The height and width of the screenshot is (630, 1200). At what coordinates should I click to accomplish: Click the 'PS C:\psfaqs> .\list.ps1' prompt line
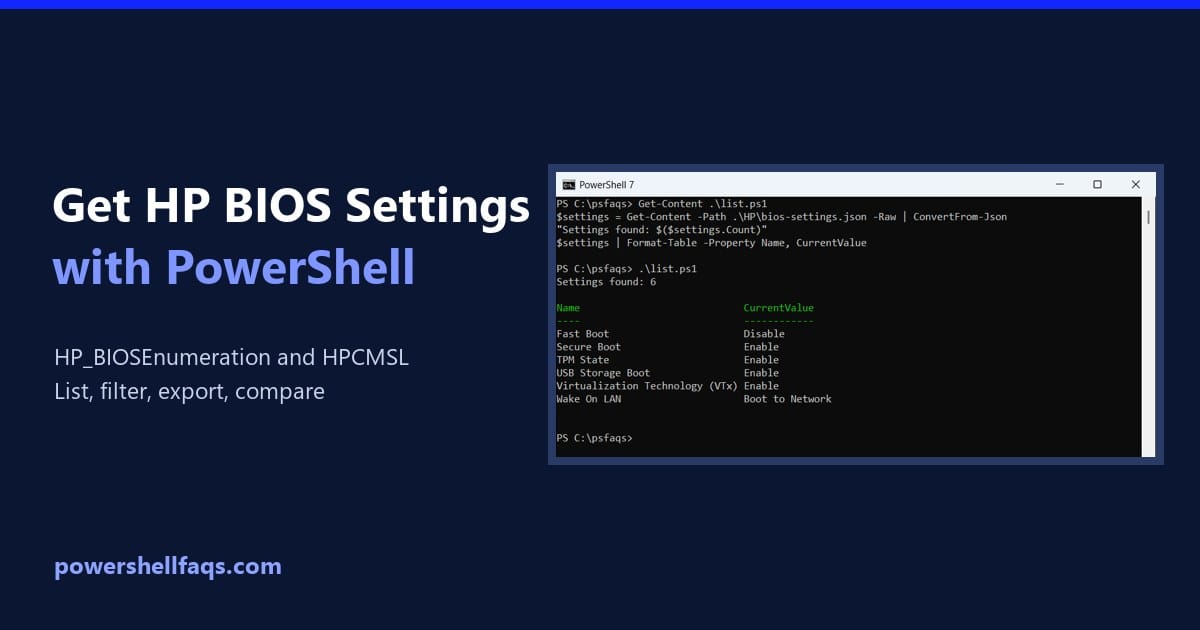coord(627,269)
